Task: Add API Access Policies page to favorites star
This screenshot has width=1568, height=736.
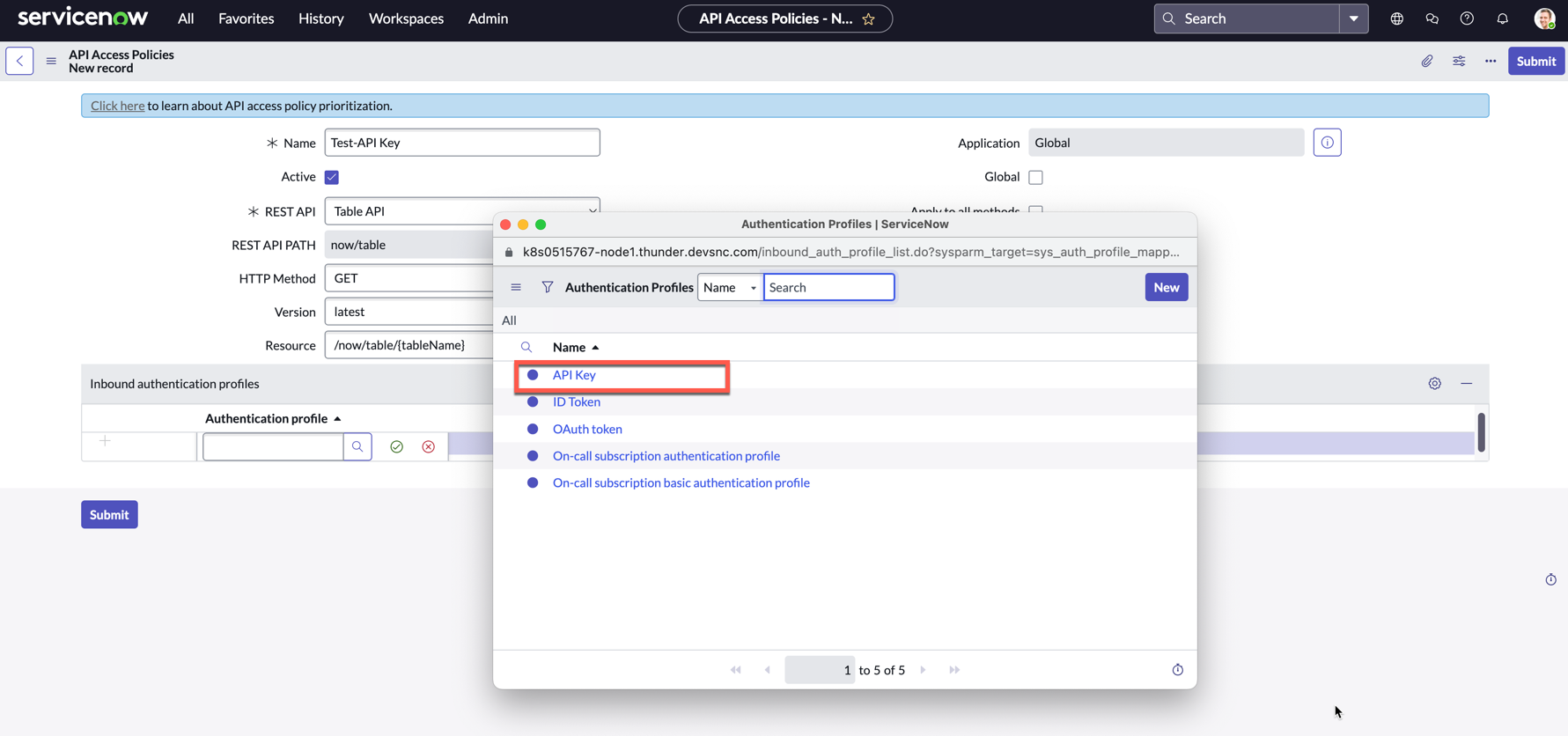Action: click(x=869, y=18)
